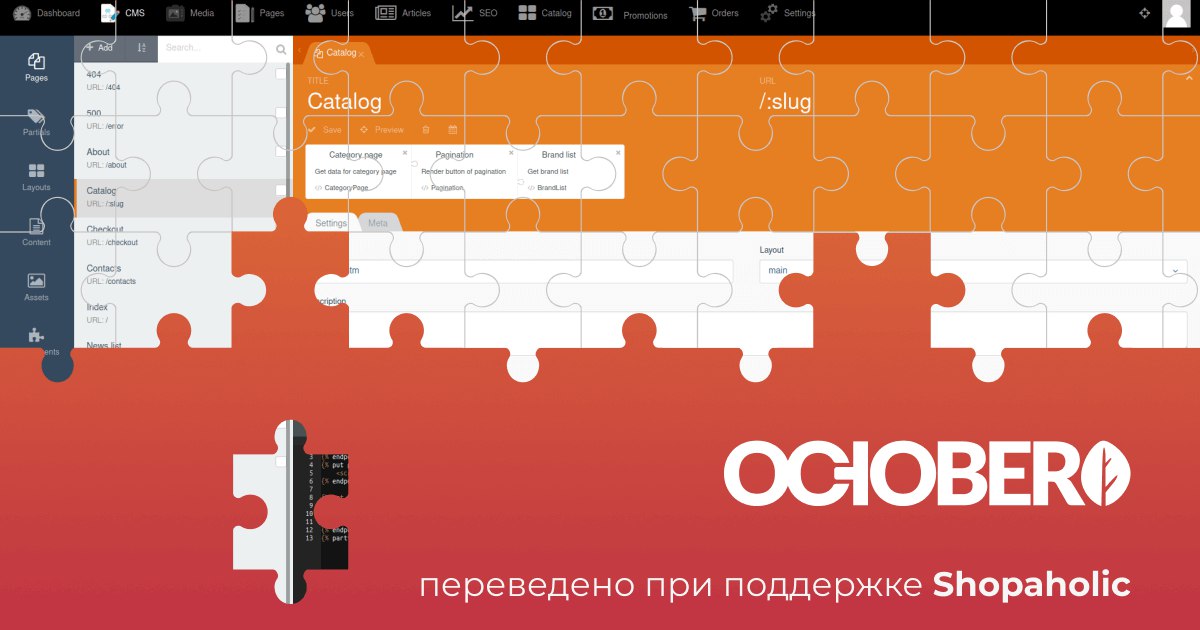Click the Articles newspaper icon
Screen dimensions: 1200x630
[x=385, y=13]
